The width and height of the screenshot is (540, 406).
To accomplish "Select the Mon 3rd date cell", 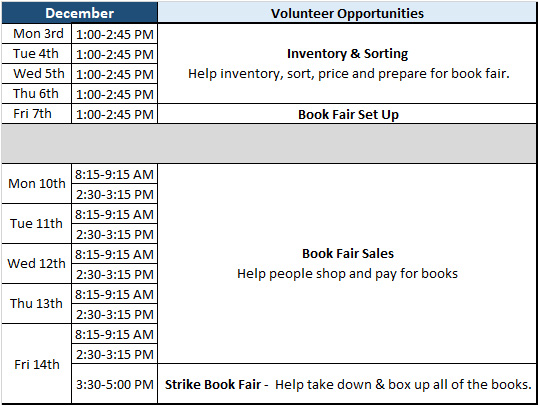I will pos(37,33).
